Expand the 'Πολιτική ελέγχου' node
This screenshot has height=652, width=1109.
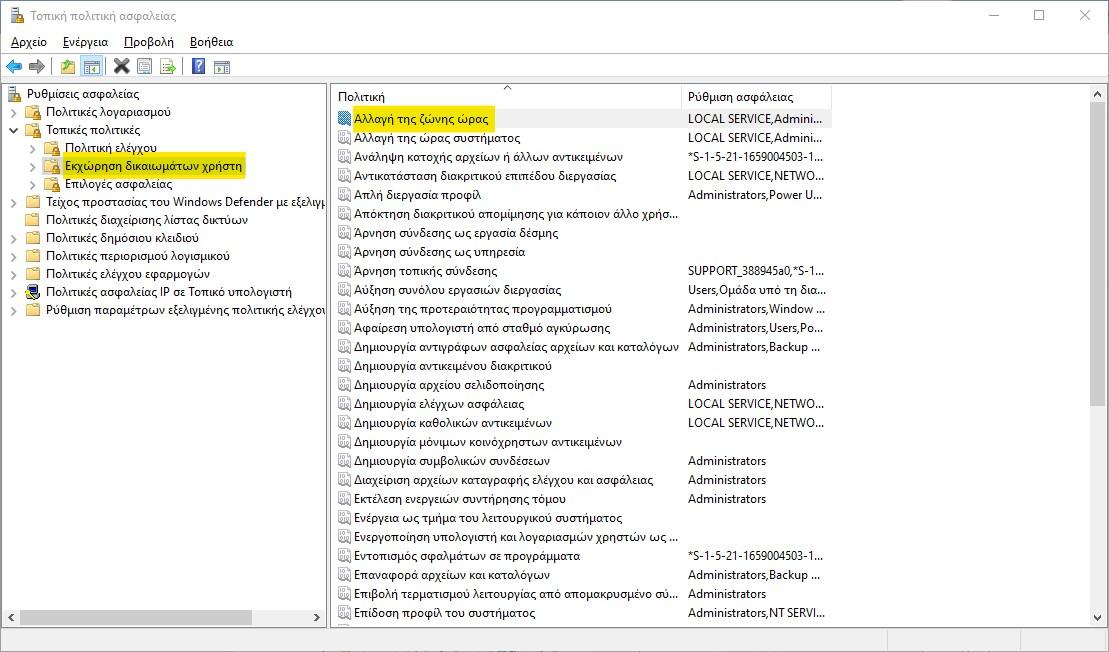click(x=33, y=149)
